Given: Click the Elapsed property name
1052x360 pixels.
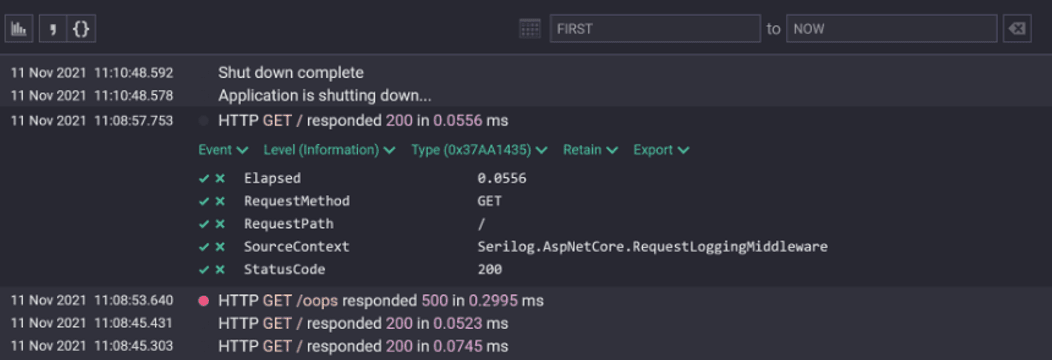Looking at the screenshot, I should (272, 179).
